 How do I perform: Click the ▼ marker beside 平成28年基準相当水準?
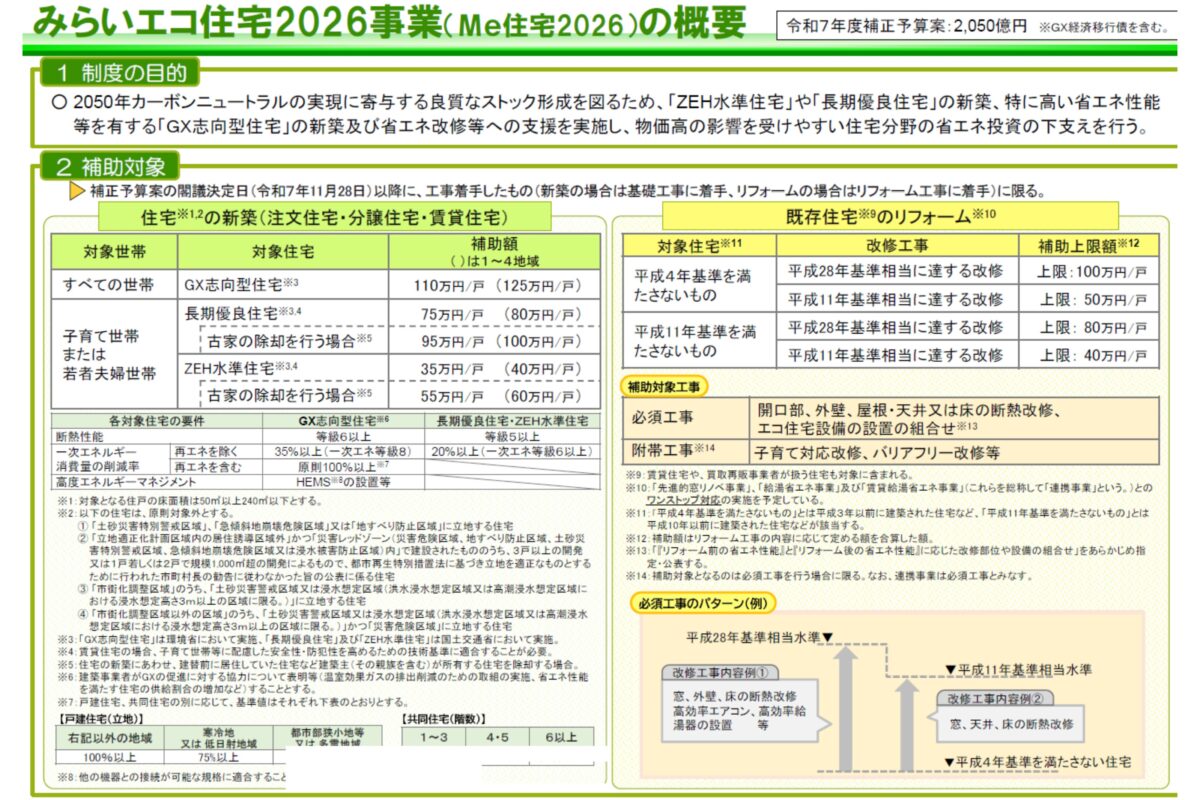pyautogui.click(x=827, y=637)
